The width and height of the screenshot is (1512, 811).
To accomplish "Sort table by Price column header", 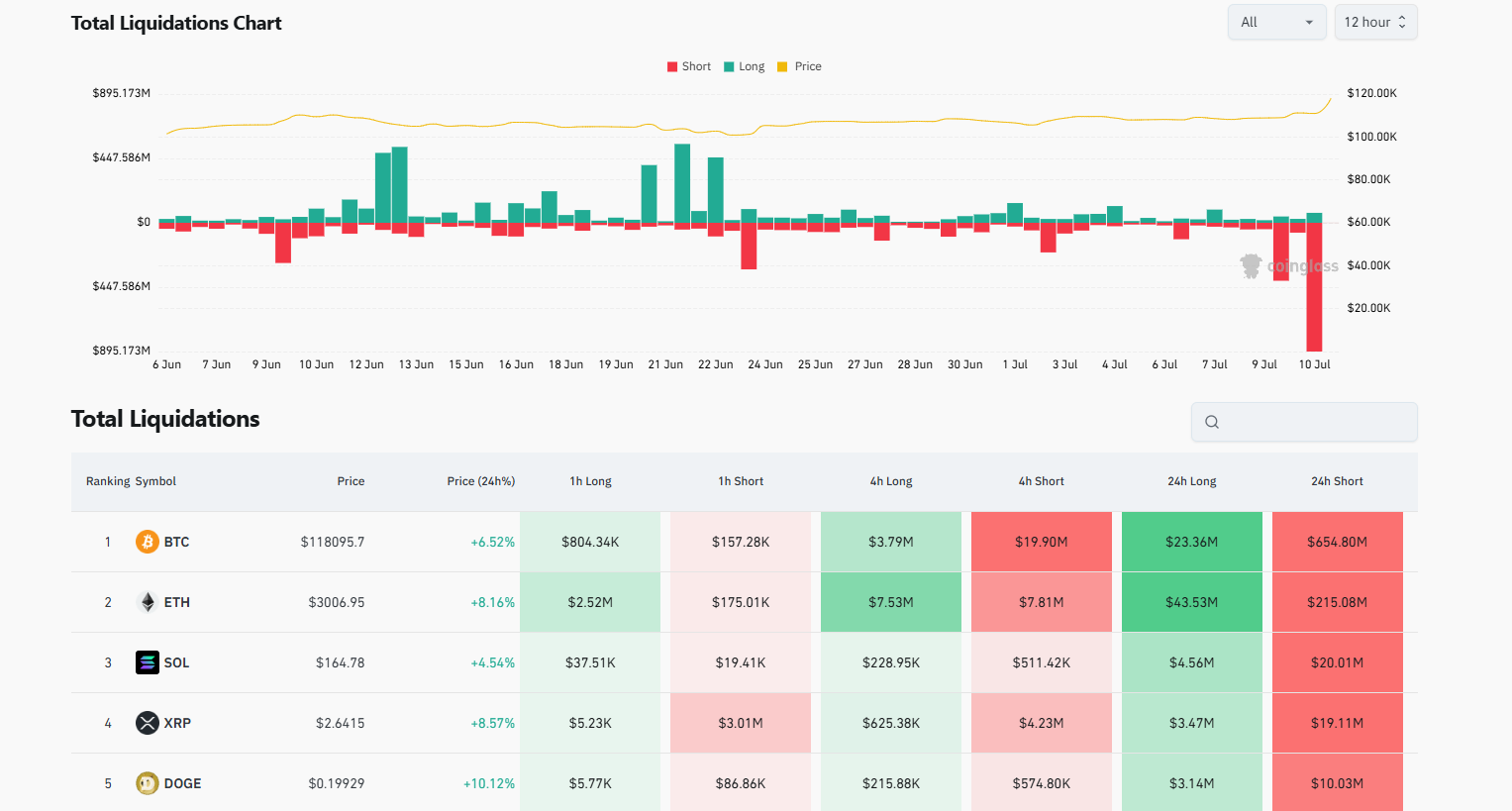I will tap(351, 481).
